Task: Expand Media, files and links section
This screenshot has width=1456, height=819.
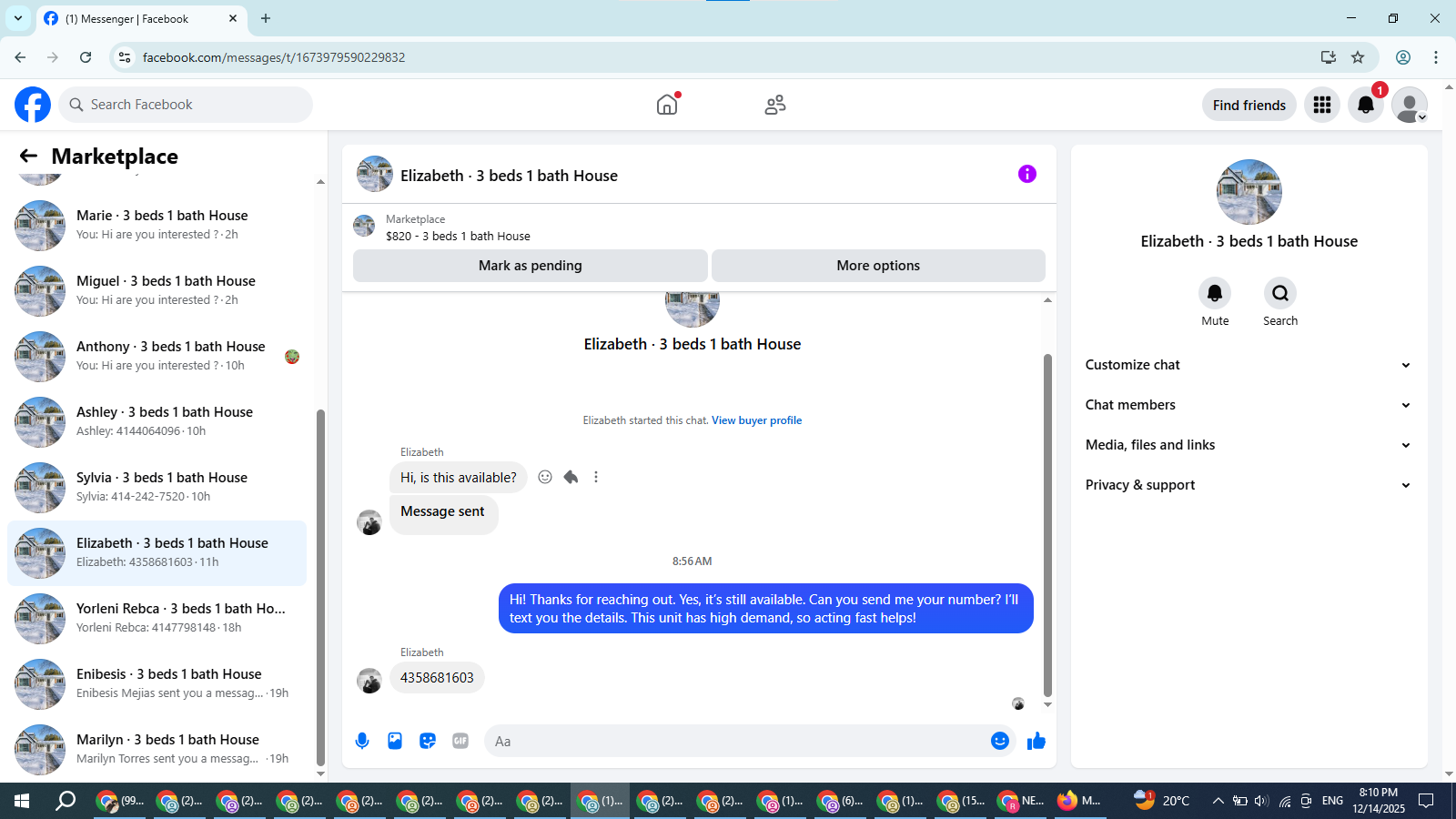Action: coord(1249,445)
